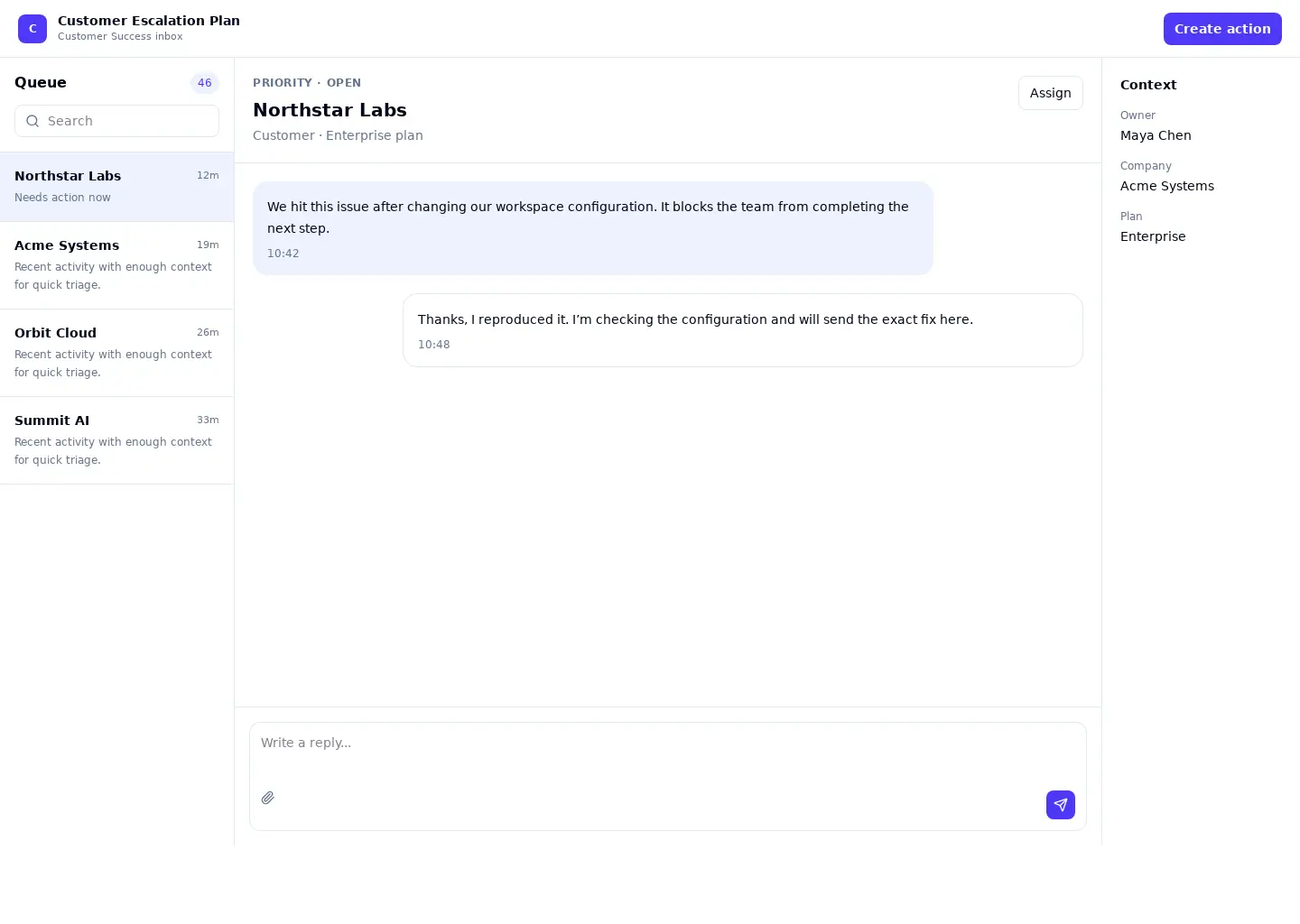Click the Northstar Labs conversation heading
Screen dimensions: 1300x924
pos(330,110)
